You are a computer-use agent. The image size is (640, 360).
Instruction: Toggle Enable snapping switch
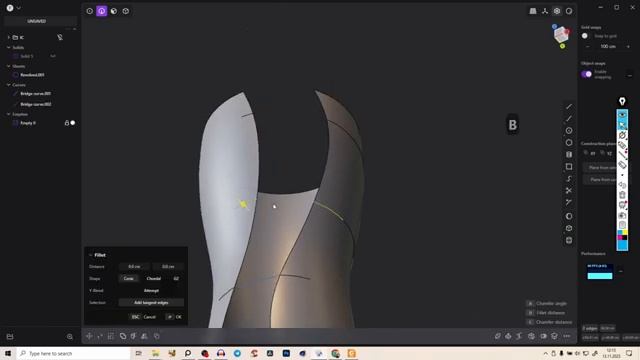click(587, 74)
